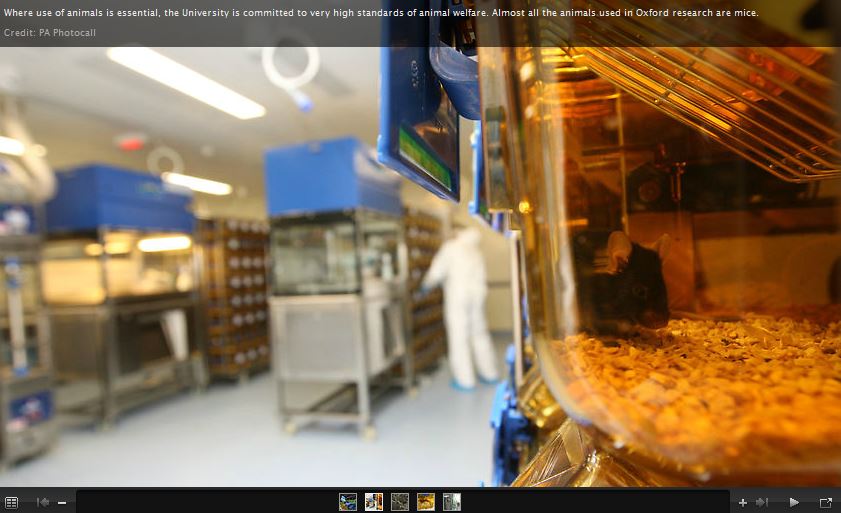
Task: Start slideshow with the play button
Action: [x=794, y=502]
